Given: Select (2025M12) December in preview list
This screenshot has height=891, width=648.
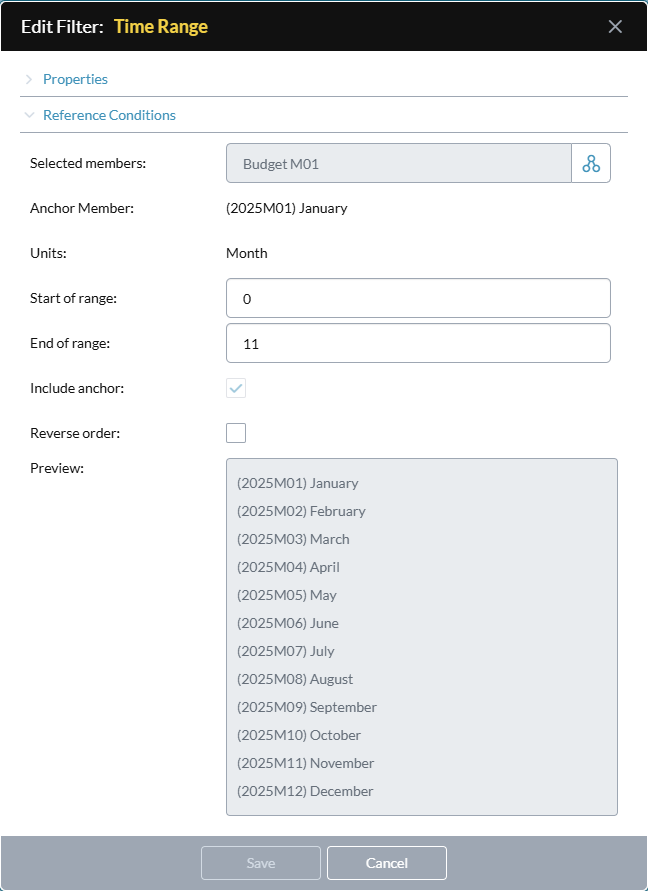Looking at the screenshot, I should click(305, 791).
